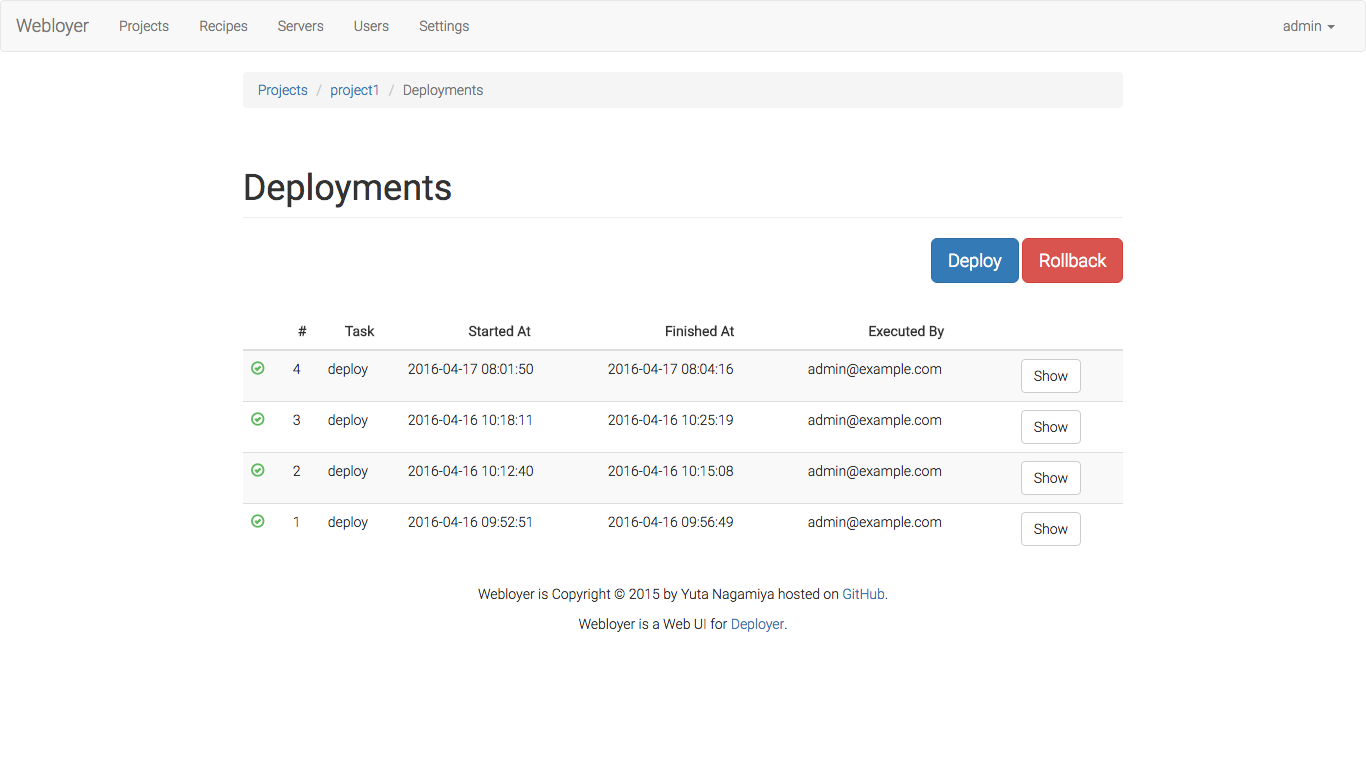
Task: Click admin@example.com in deployment 1 row
Action: pos(875,522)
